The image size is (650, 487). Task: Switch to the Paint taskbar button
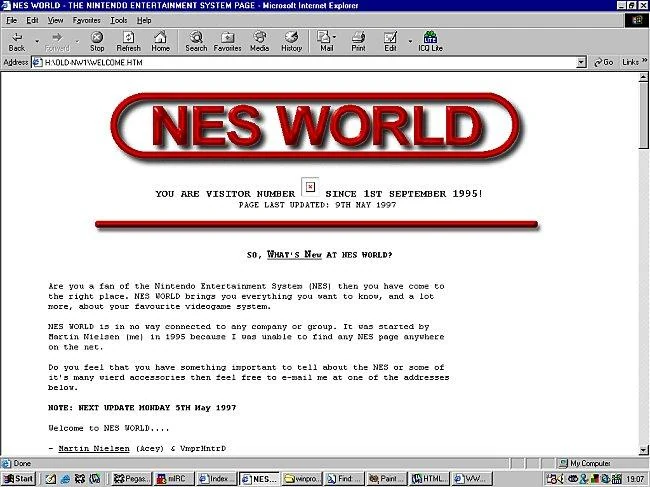click(387, 479)
